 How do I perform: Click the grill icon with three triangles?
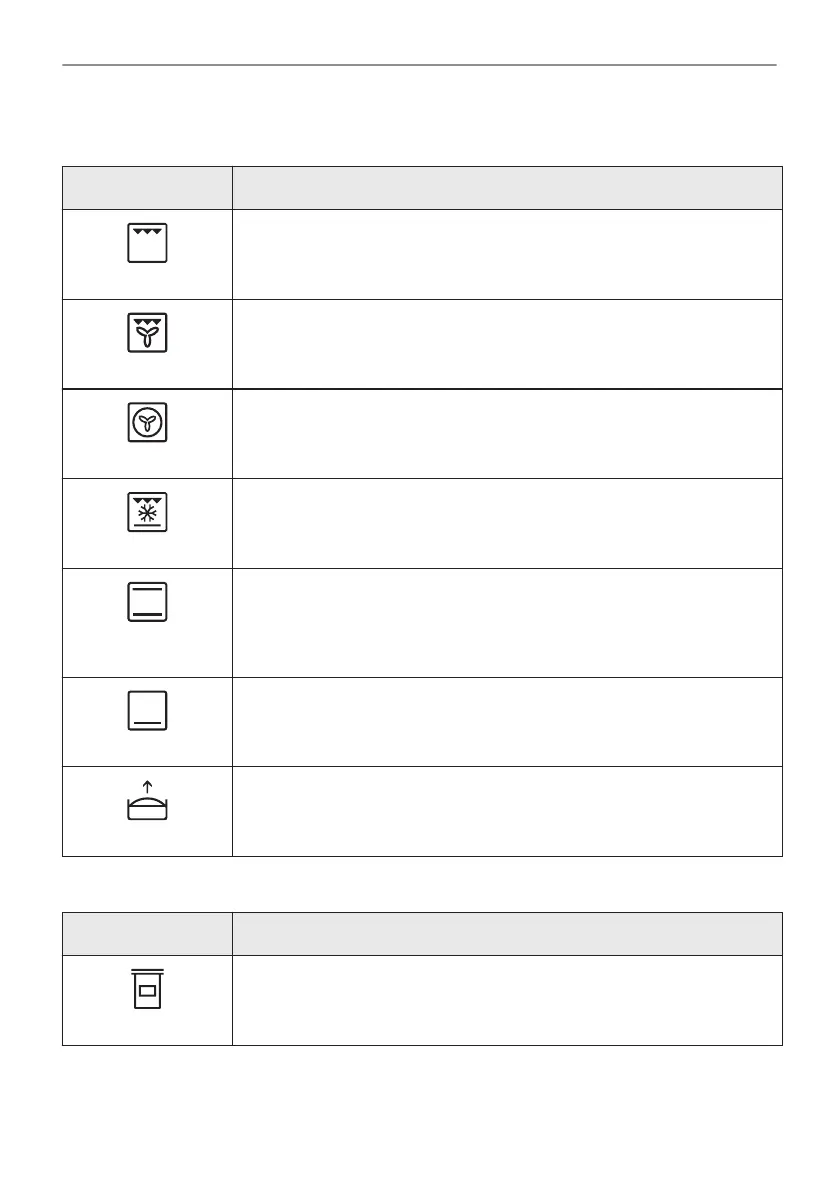[x=148, y=243]
